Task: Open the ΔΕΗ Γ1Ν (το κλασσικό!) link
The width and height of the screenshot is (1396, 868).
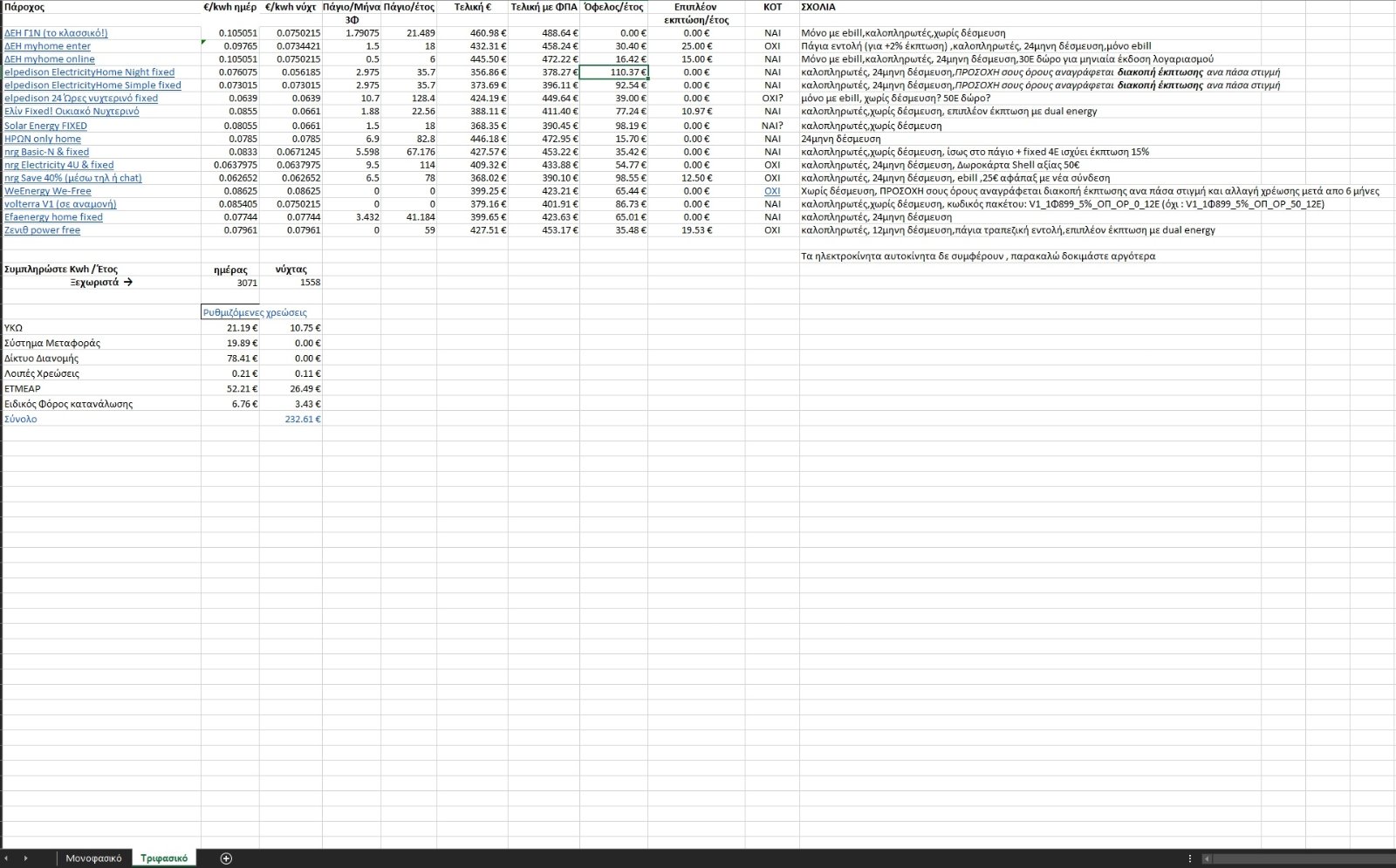Action: tap(56, 33)
